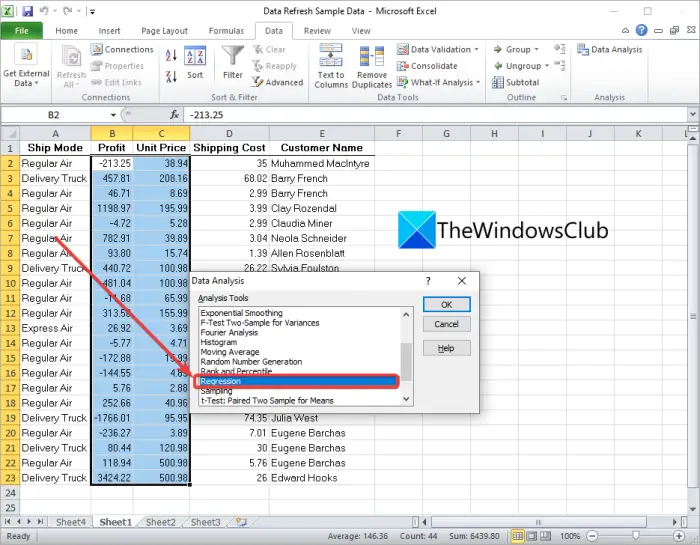Switch to Page Layout view in status bar
Screen dimensions: 700x545
(x=531, y=536)
